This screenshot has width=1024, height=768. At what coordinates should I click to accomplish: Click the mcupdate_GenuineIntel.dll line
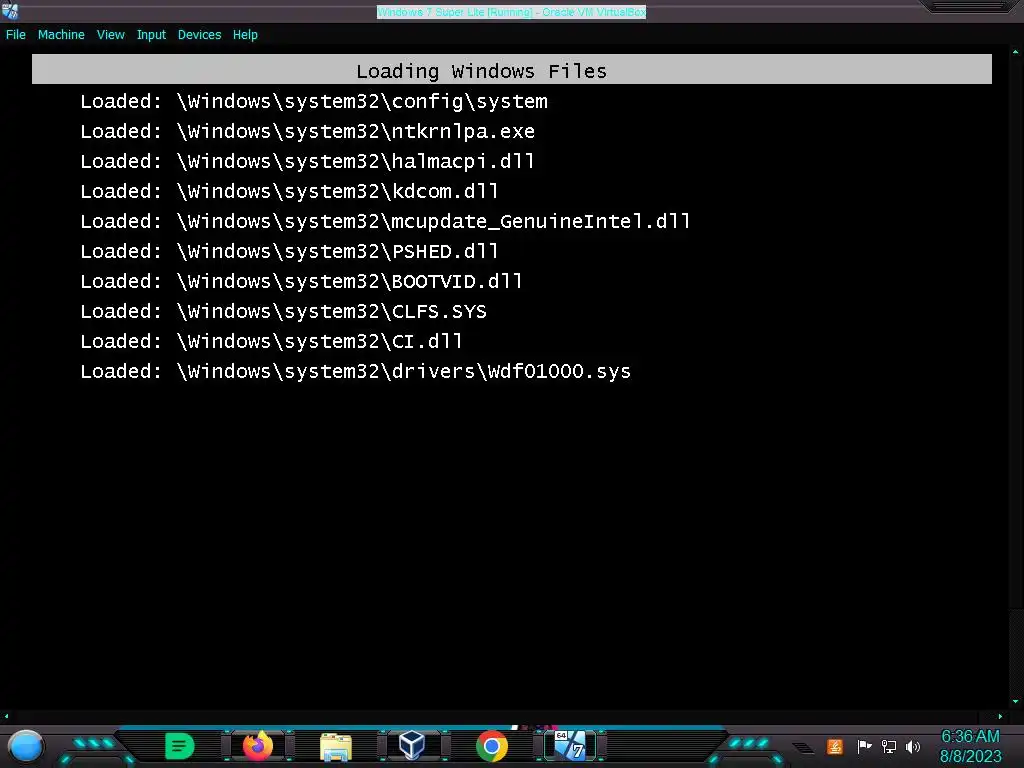click(x=385, y=222)
